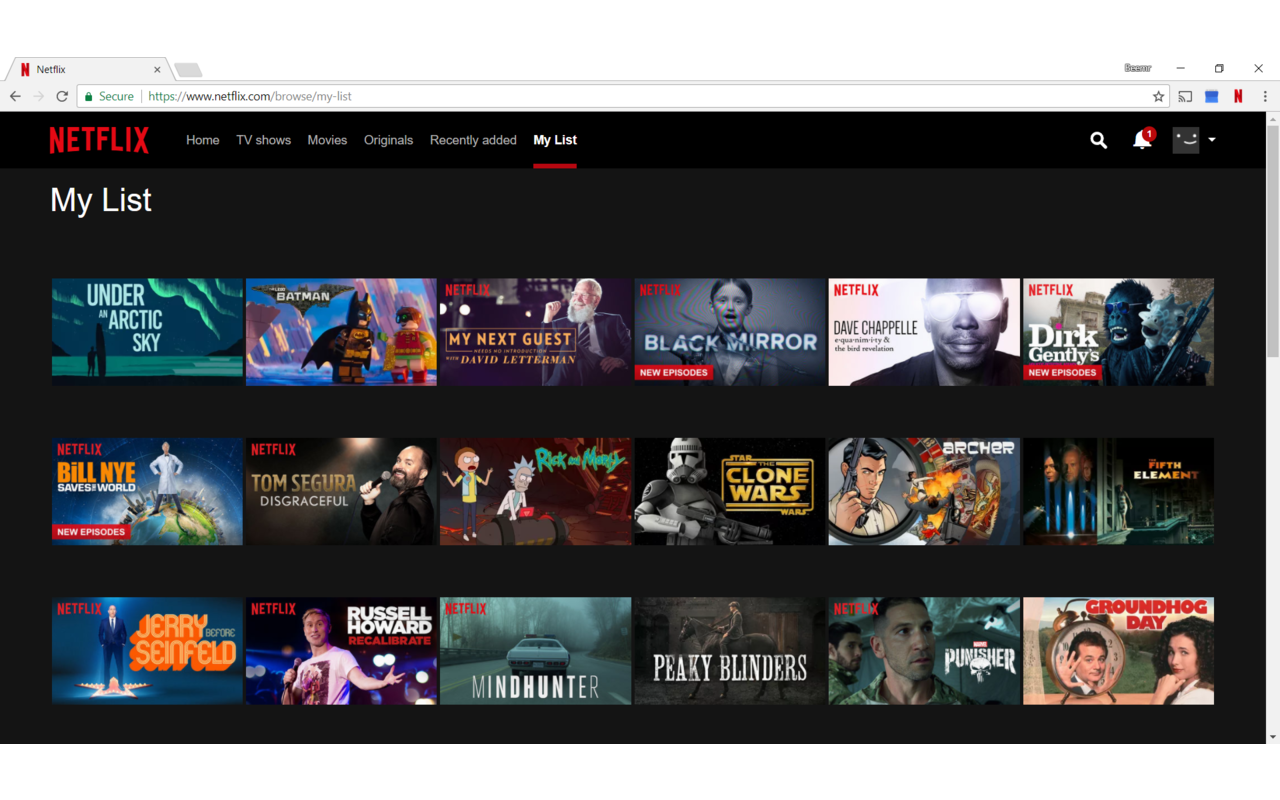Open Tom Segura Disgraceful
Image resolution: width=1280 pixels, height=800 pixels.
tap(341, 491)
